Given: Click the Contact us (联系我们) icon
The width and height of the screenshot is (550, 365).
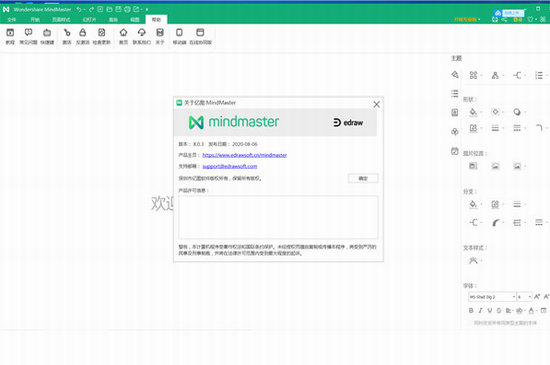Looking at the screenshot, I should tap(142, 36).
